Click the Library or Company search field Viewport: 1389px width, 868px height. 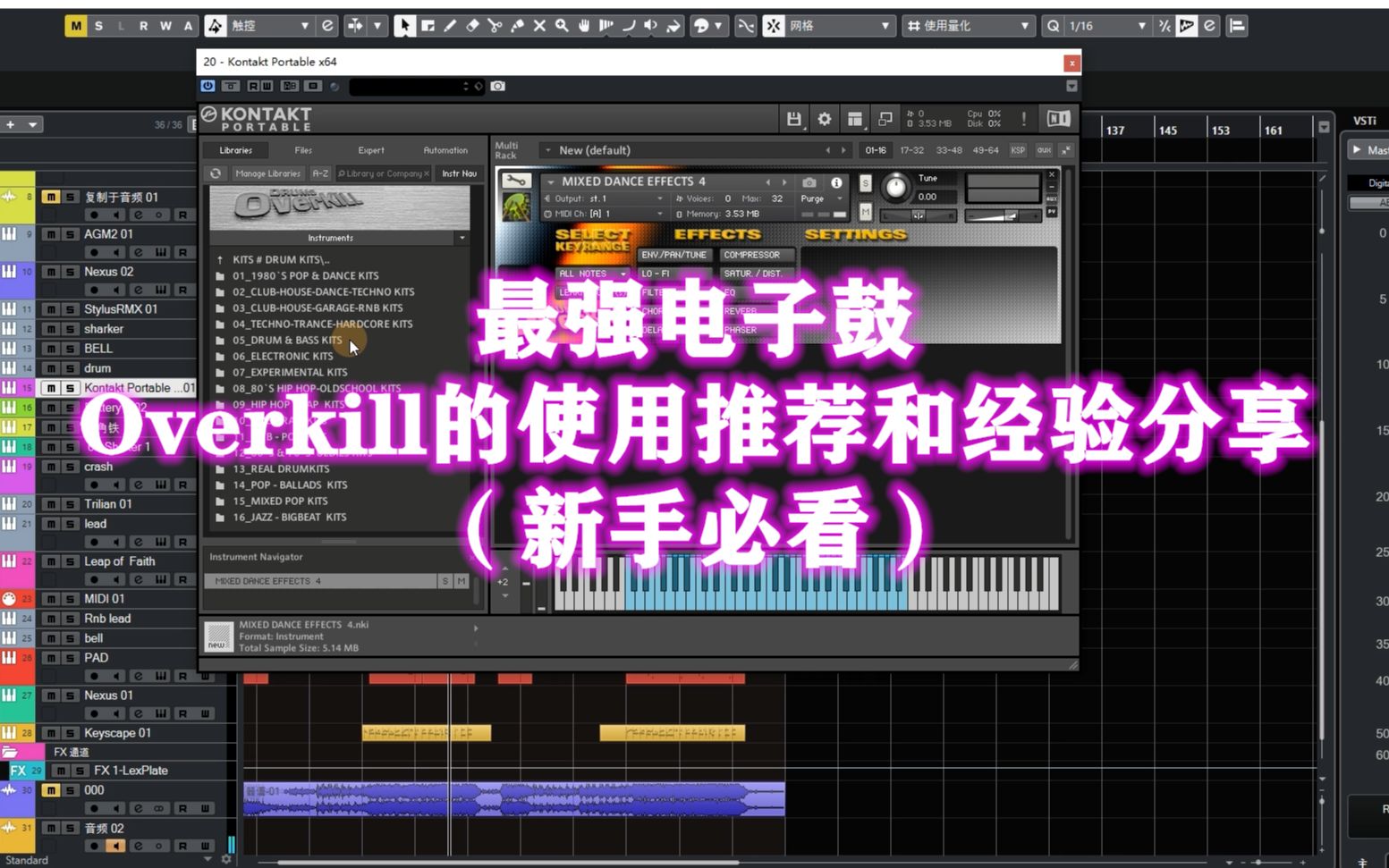pyautogui.click(x=384, y=173)
